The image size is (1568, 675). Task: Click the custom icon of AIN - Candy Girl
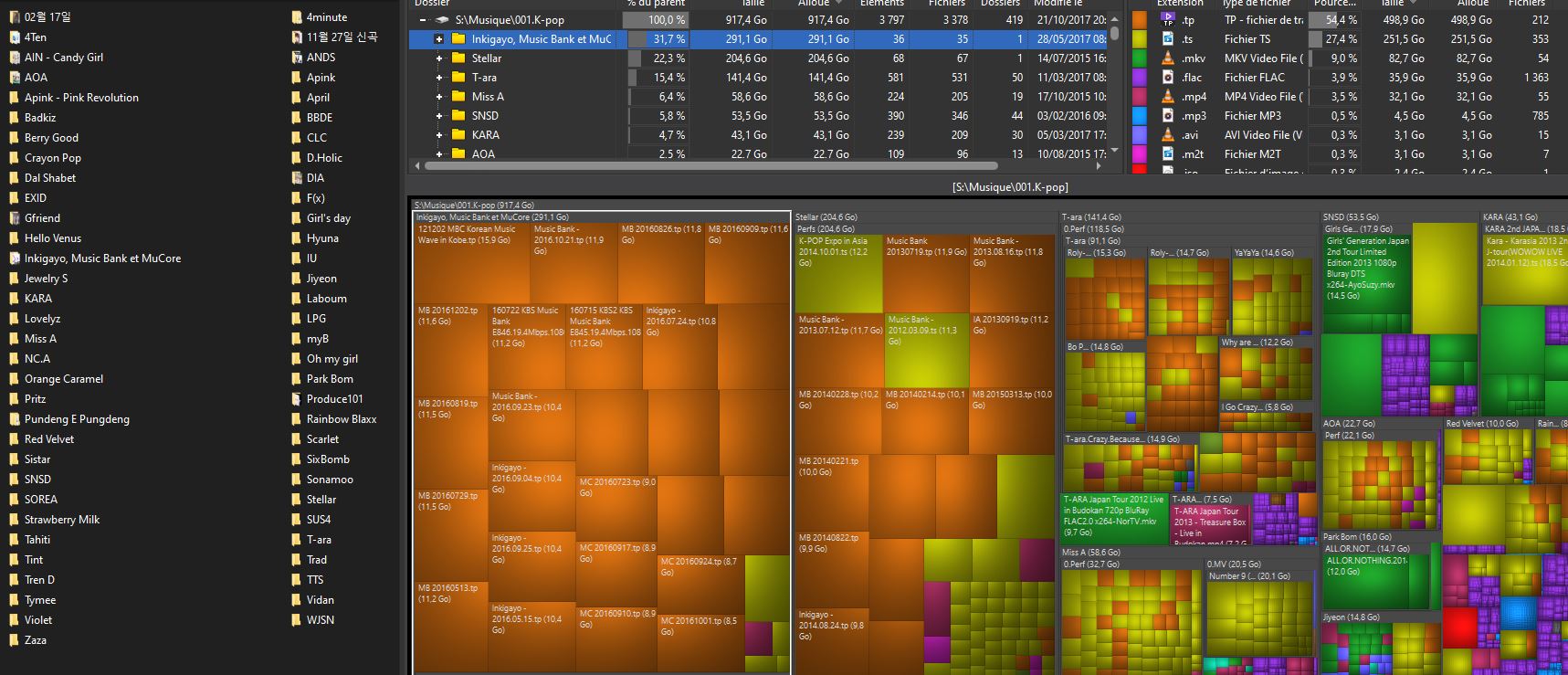click(x=15, y=58)
